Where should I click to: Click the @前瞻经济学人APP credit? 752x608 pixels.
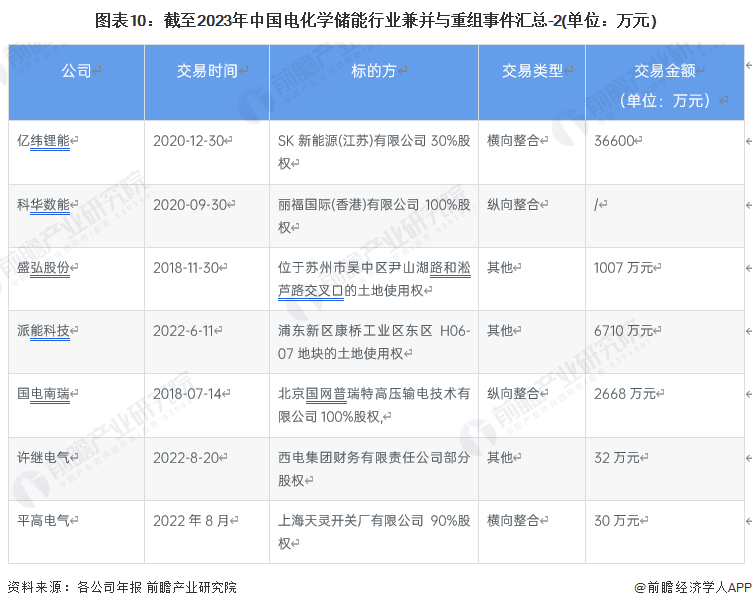tap(693, 587)
